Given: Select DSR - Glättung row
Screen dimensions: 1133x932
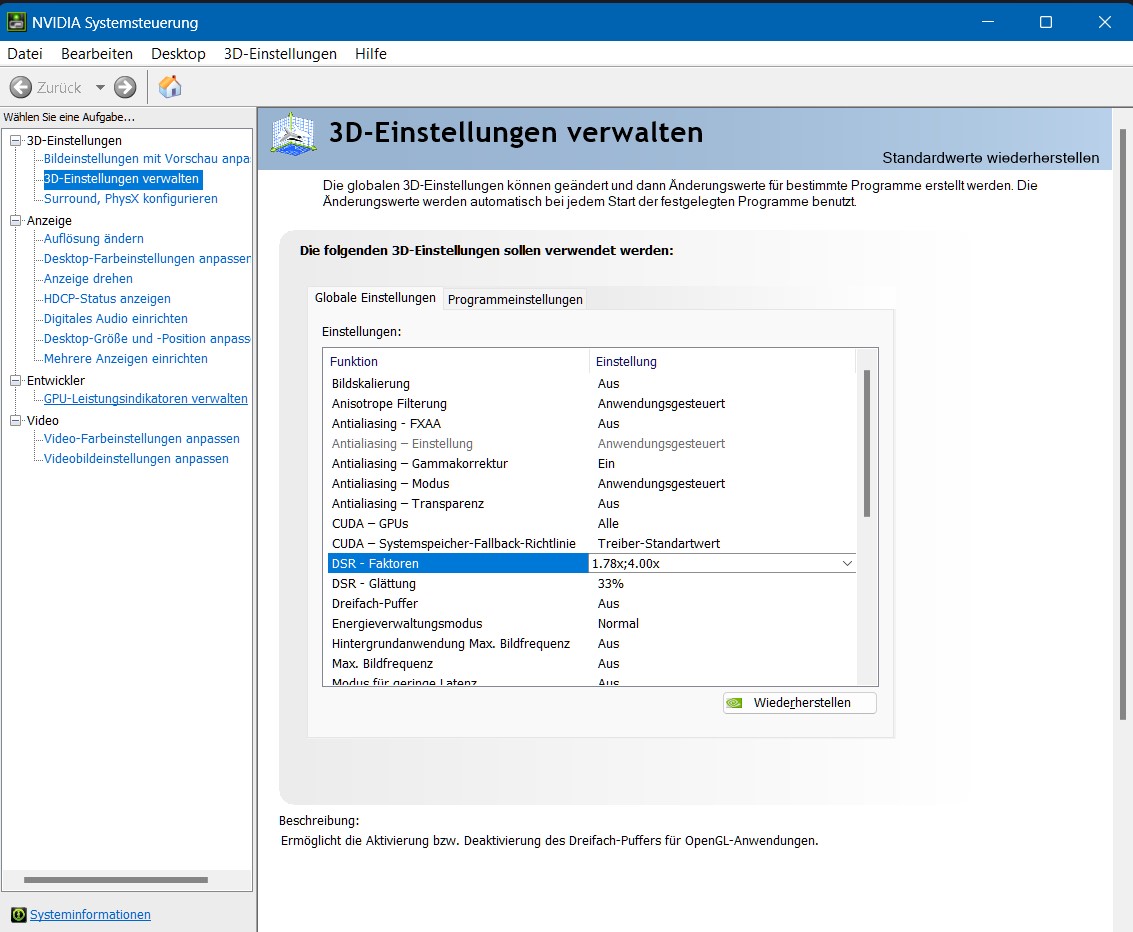Looking at the screenshot, I should click(591, 584).
